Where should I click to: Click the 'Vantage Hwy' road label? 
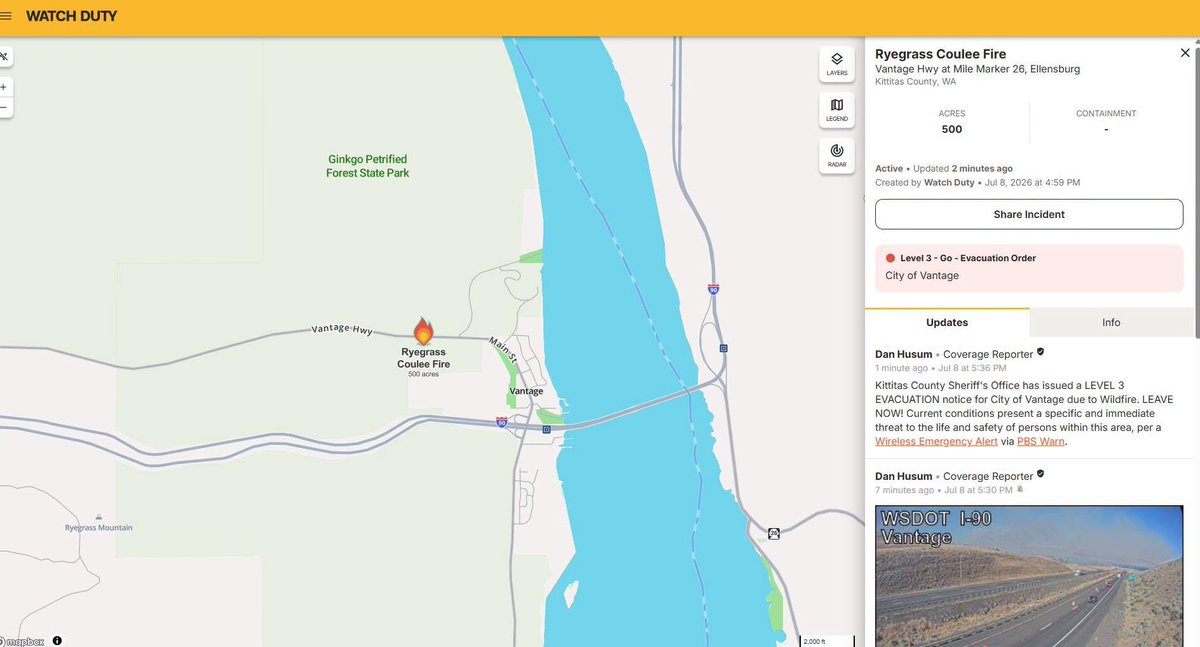pos(342,329)
